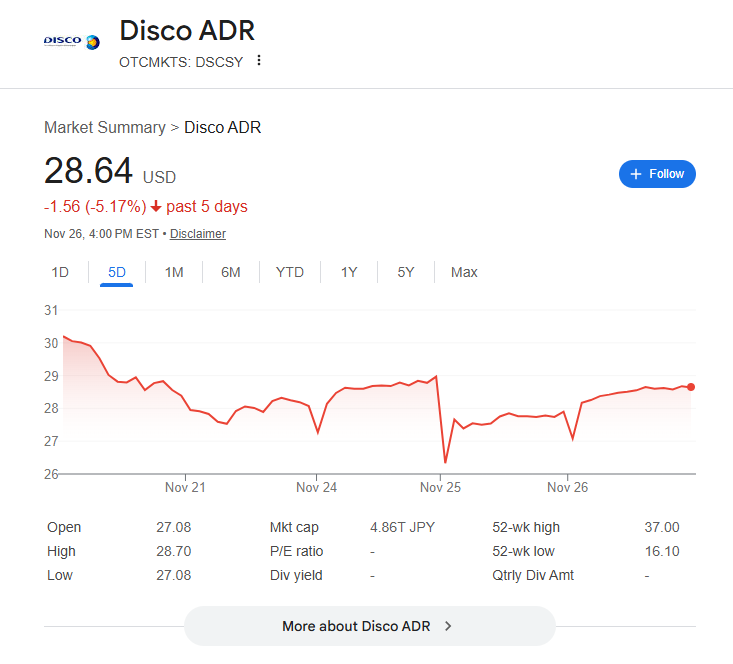Click the Nov 24 axis label
The image size is (733, 664).
[316, 487]
